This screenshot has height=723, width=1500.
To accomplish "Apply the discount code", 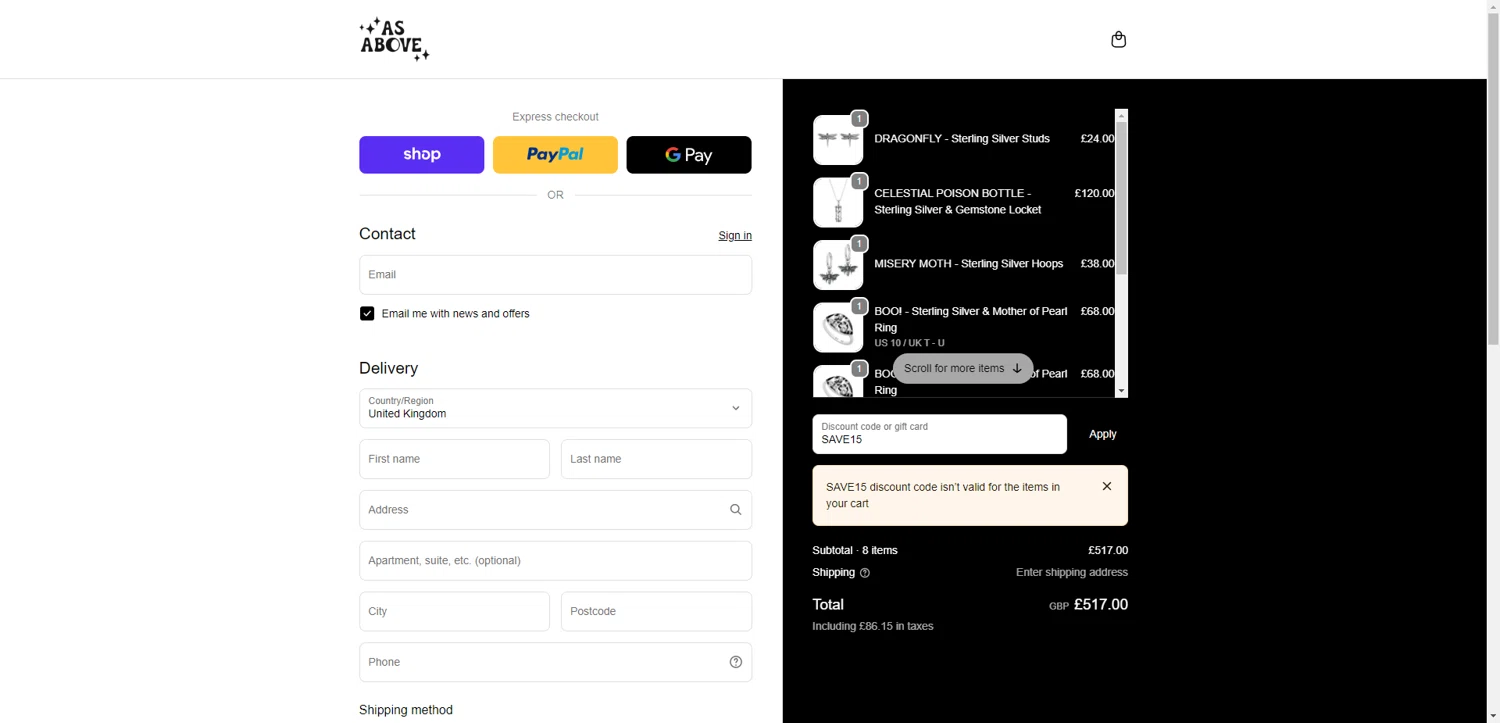I will click(x=1103, y=434).
